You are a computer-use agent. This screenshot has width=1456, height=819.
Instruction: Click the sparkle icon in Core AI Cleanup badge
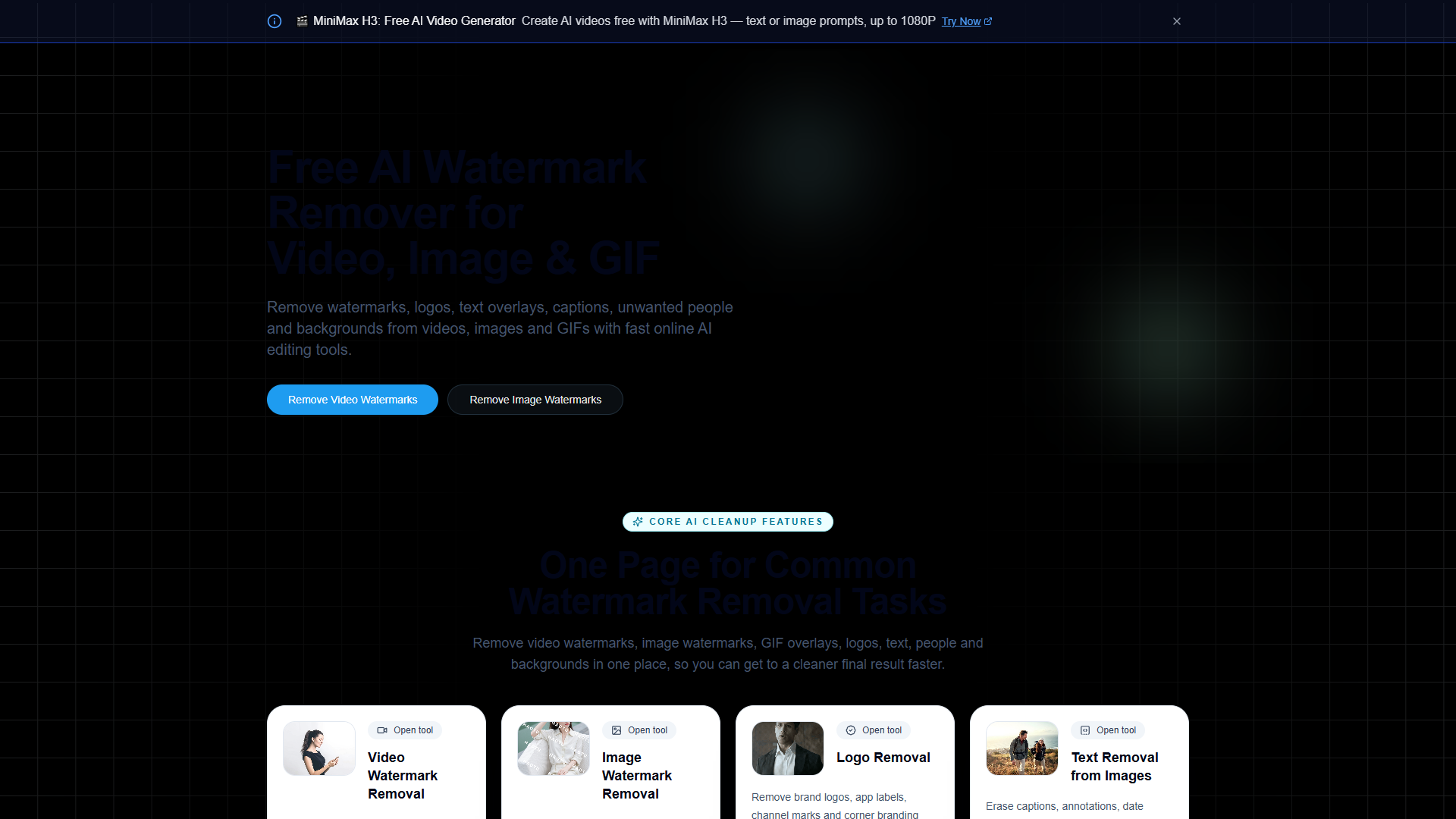coord(638,522)
